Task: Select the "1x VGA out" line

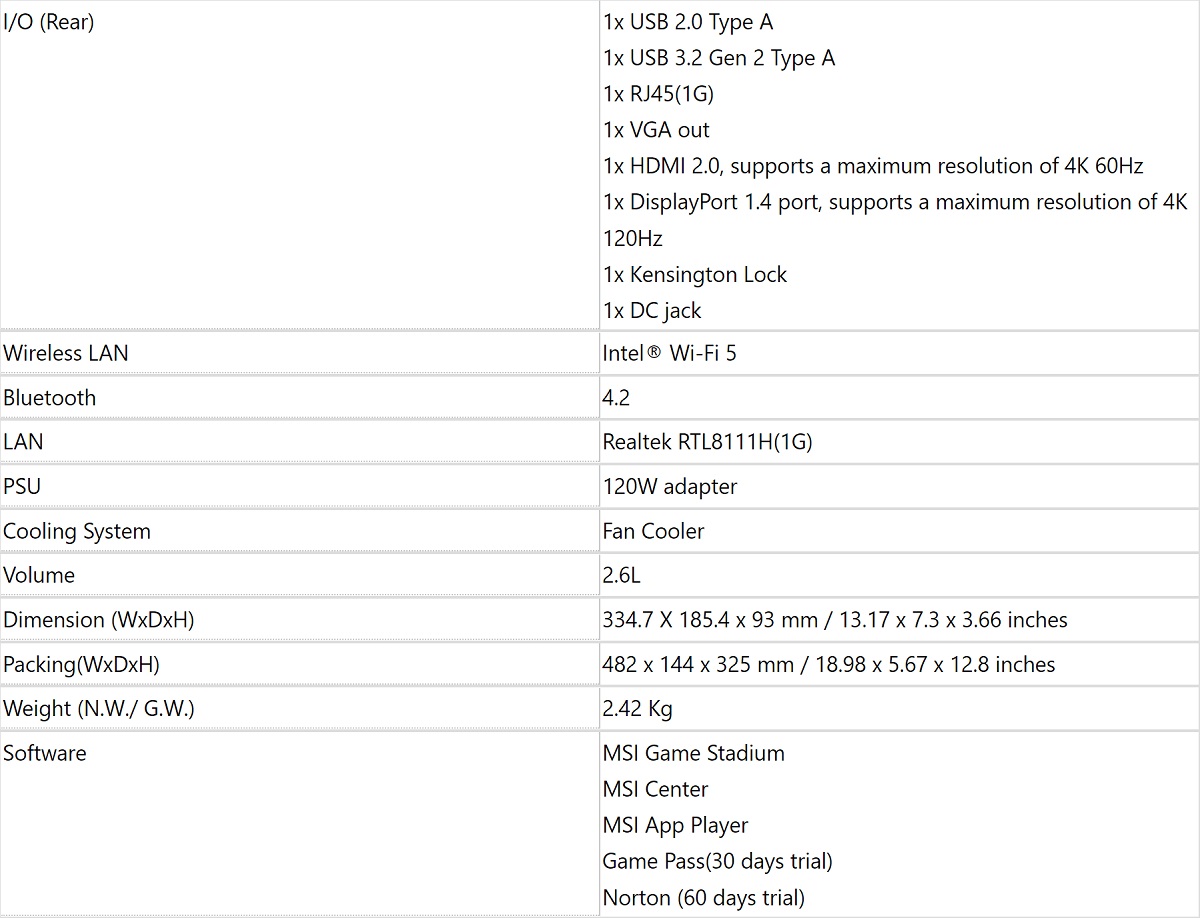Action: point(656,130)
